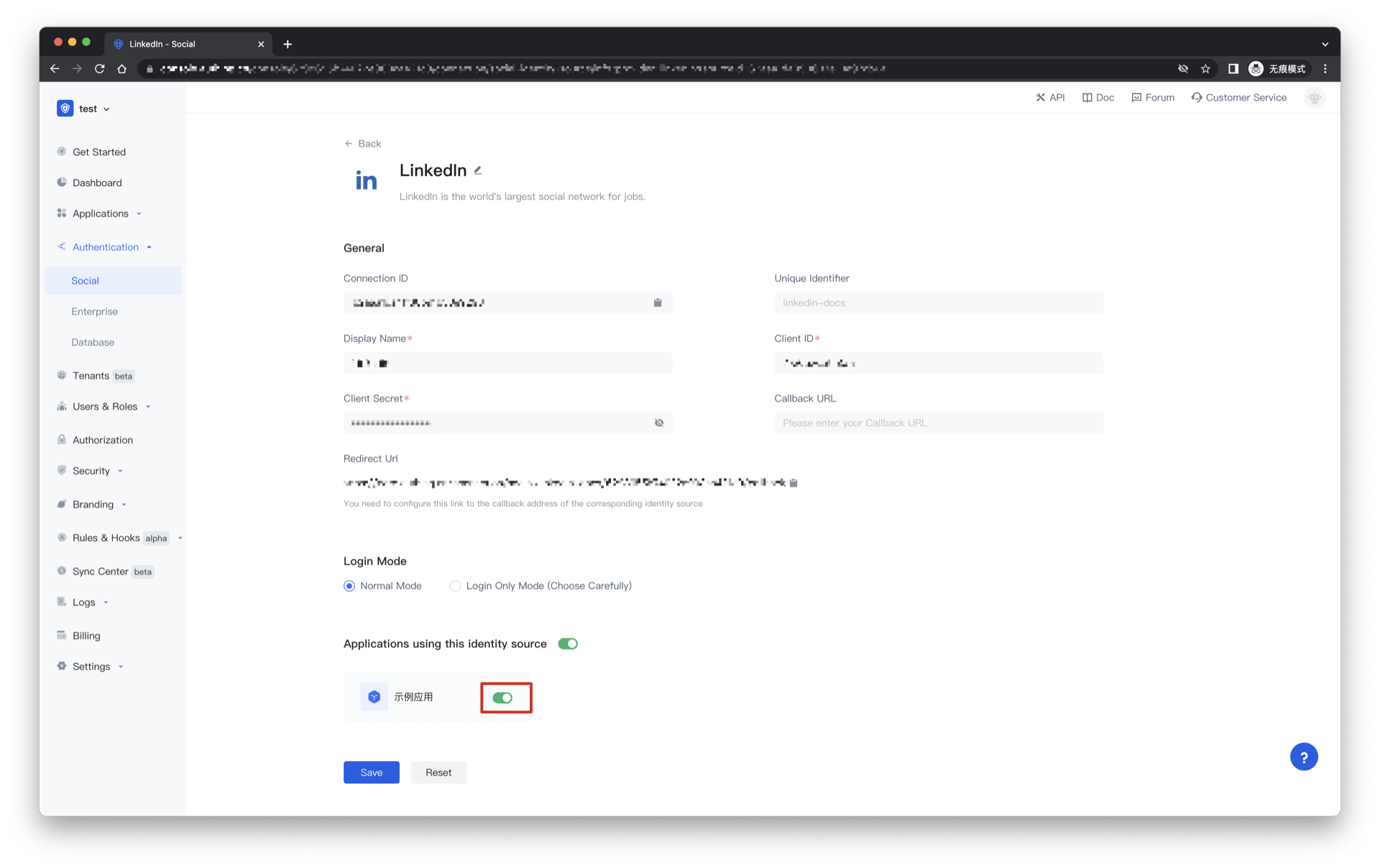The image size is (1380, 868).
Task: Reveal the Client Secret with the eye icon
Action: [x=658, y=423]
